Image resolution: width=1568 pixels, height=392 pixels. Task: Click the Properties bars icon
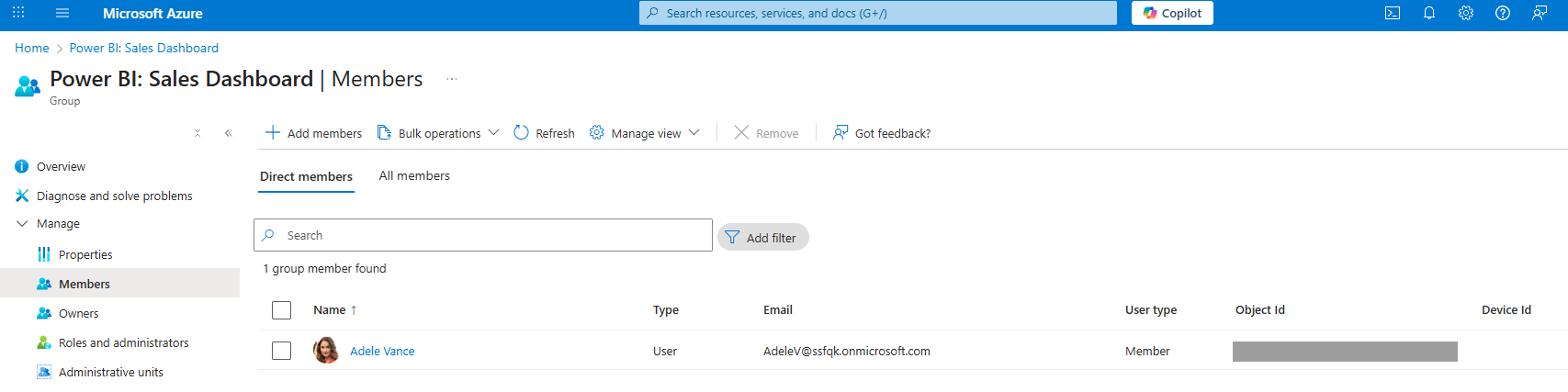[44, 254]
